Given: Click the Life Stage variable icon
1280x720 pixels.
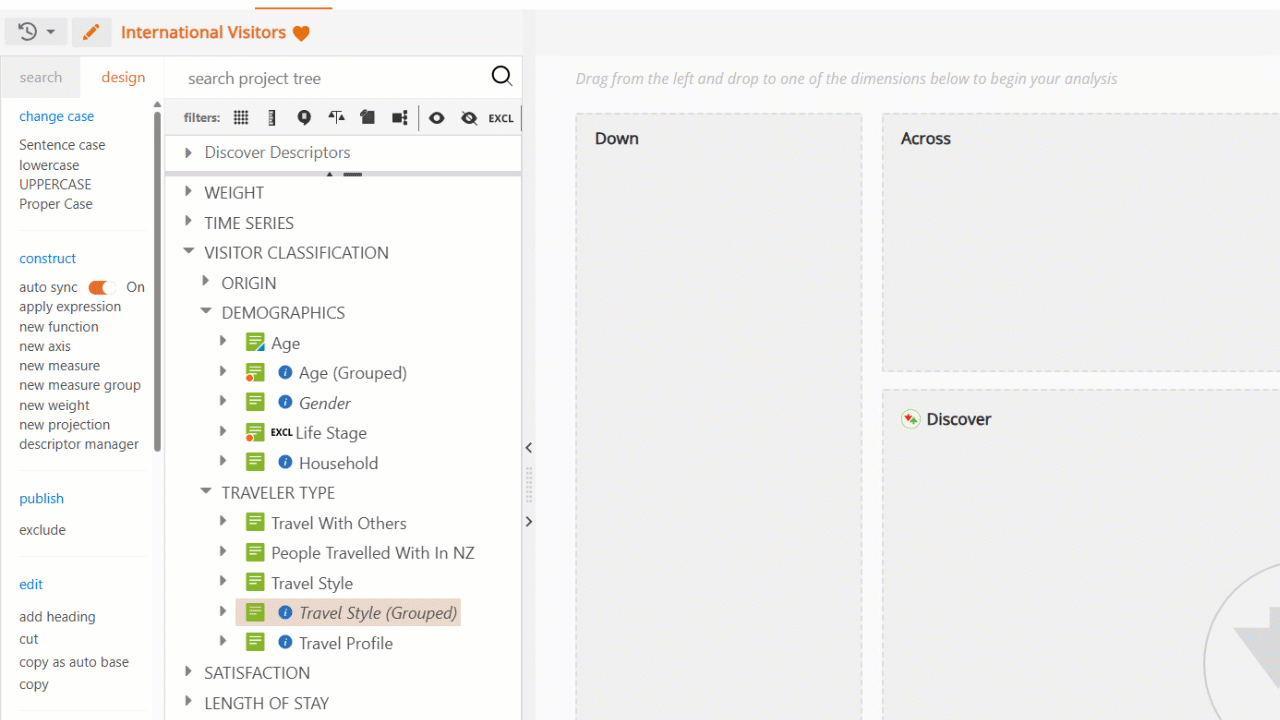Looking at the screenshot, I should pos(255,432).
